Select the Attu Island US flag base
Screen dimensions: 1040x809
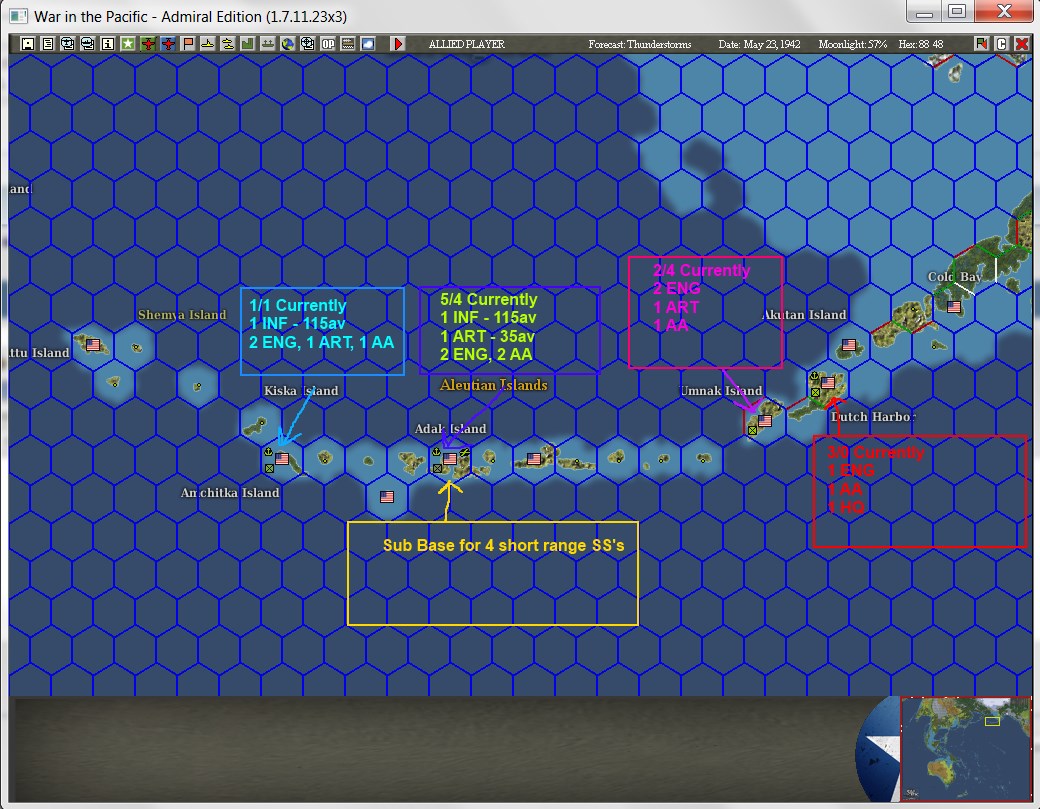click(93, 345)
